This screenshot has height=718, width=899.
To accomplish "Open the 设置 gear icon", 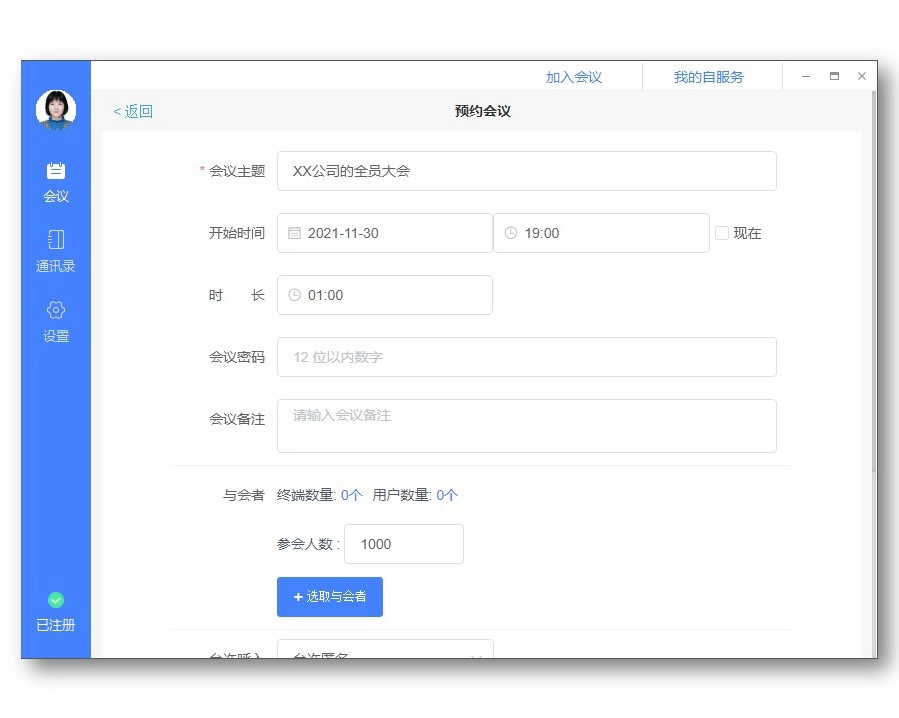I will [x=56, y=310].
